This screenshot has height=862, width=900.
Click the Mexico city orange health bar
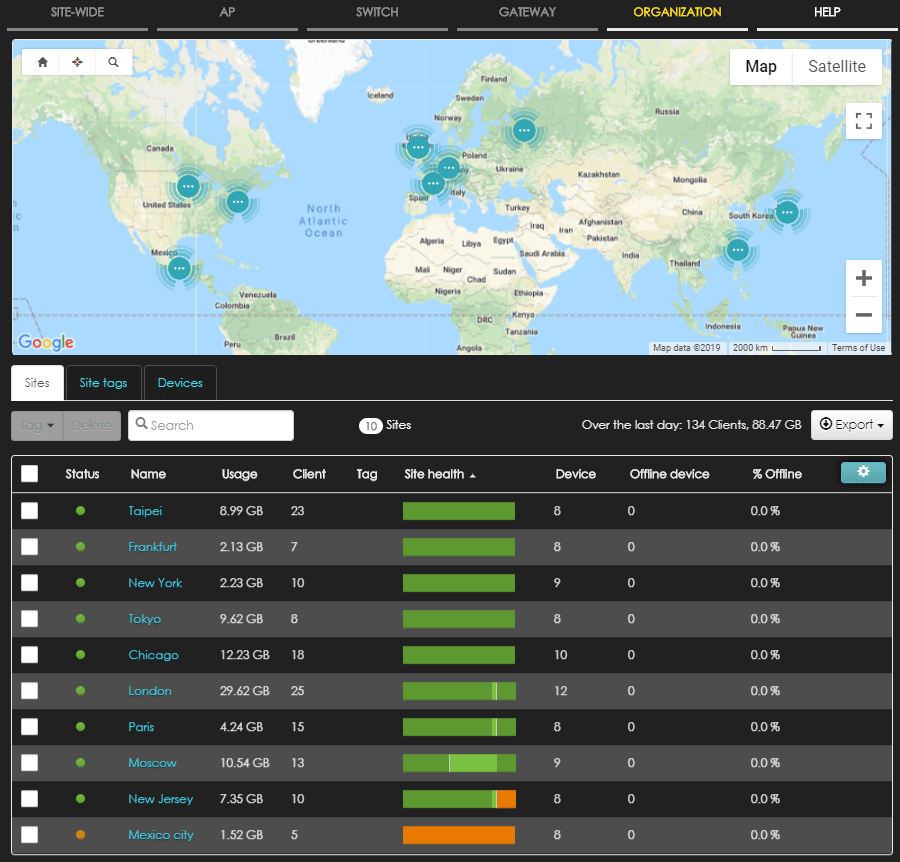point(459,834)
